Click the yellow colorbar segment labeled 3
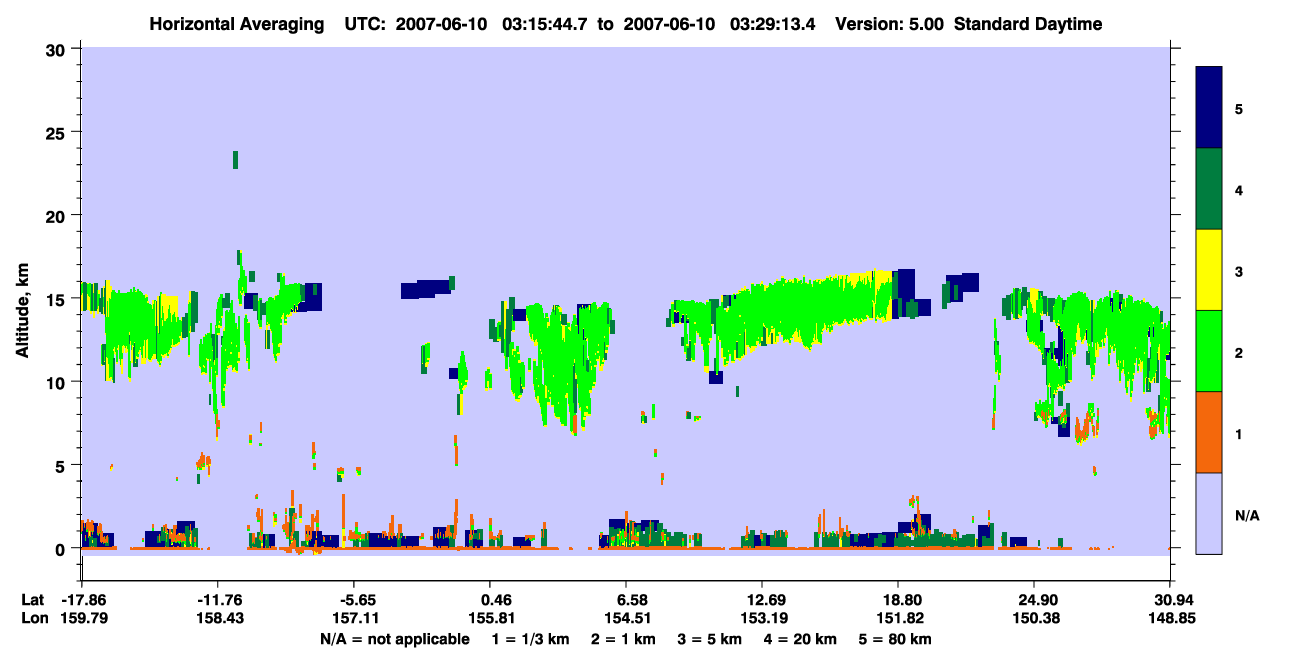The image size is (1300, 667). coord(1209,270)
